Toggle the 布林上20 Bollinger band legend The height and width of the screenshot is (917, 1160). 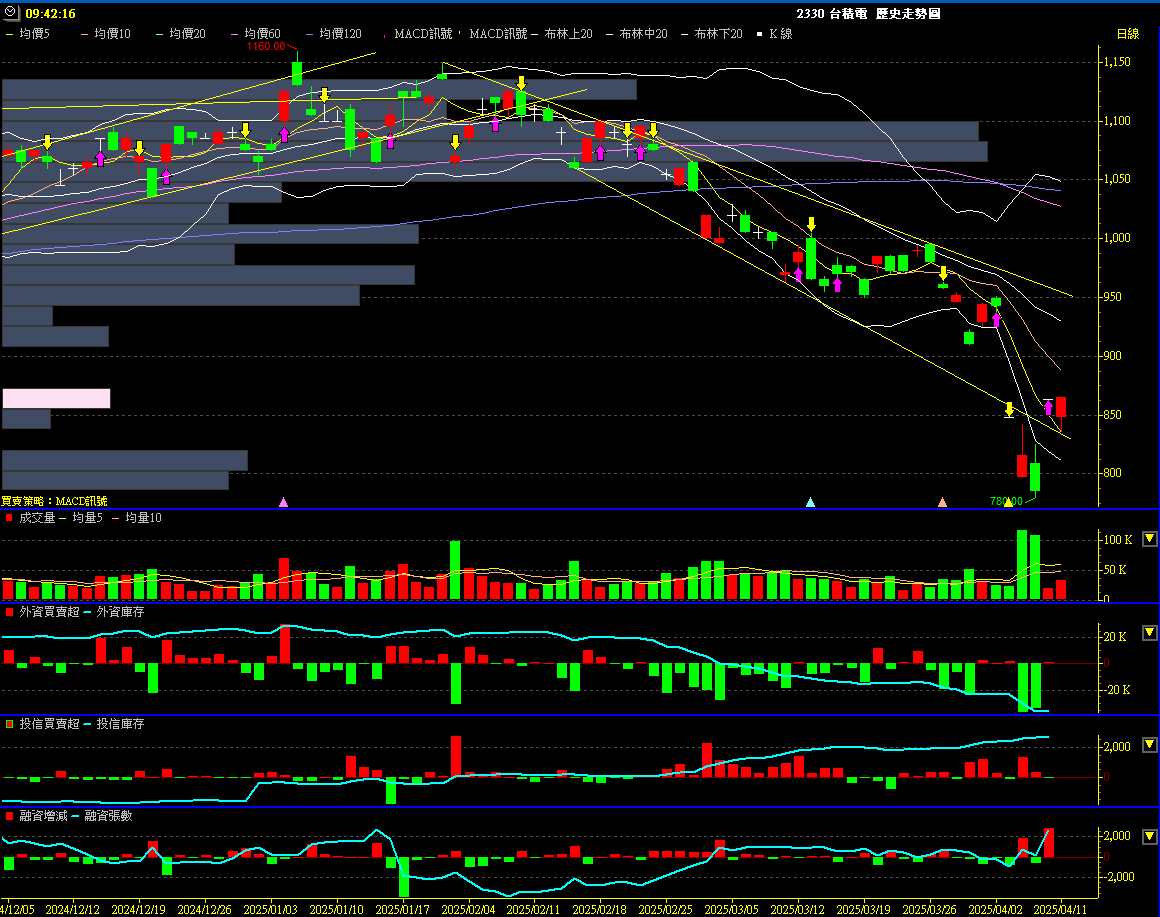[567, 34]
